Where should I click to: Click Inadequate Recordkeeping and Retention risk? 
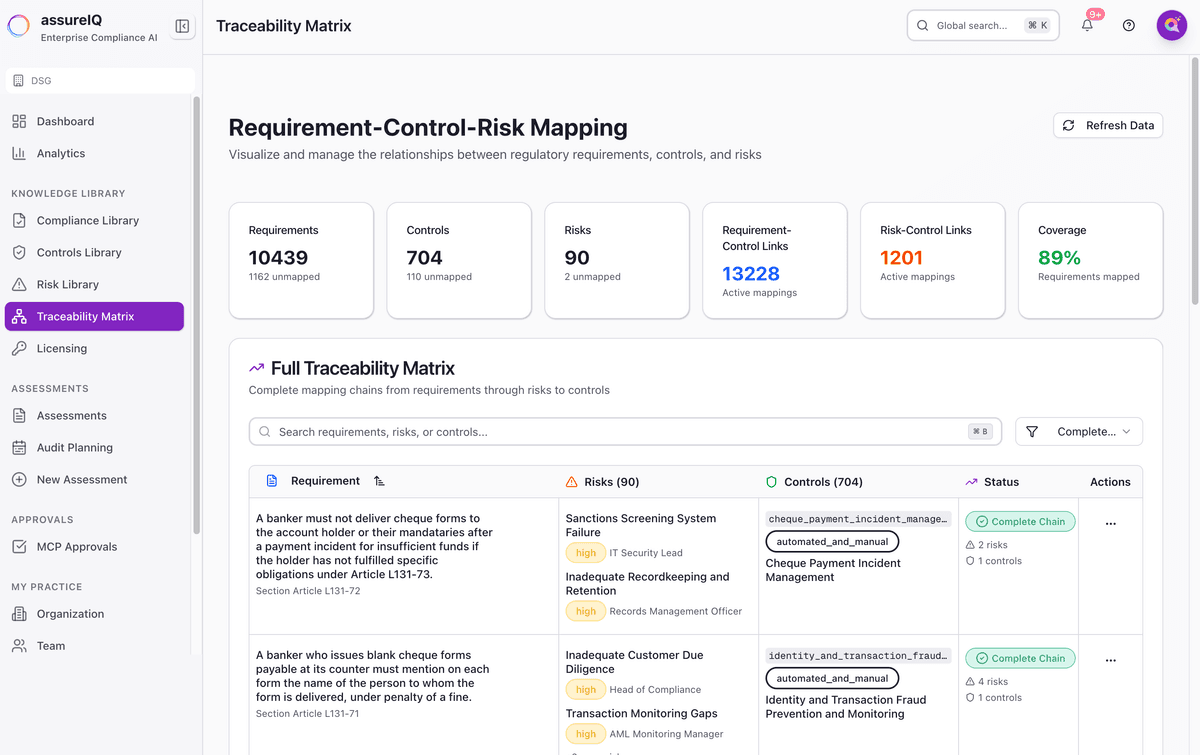[647, 583]
